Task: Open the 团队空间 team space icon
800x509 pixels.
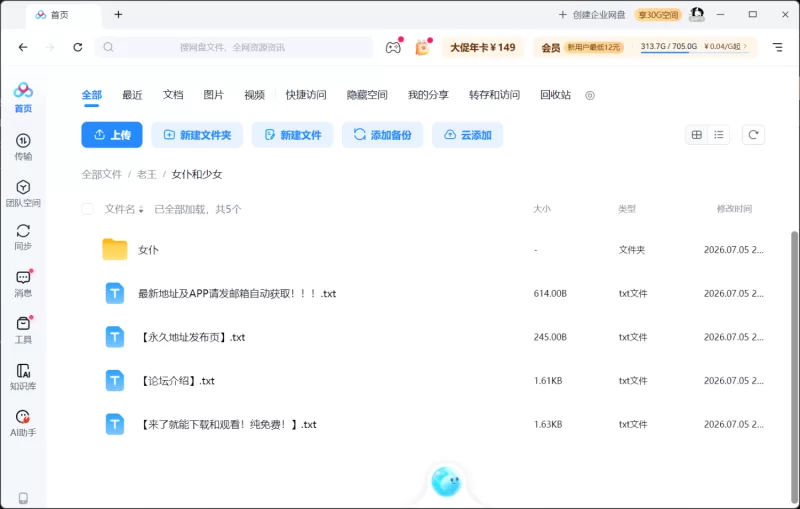Action: 23,193
